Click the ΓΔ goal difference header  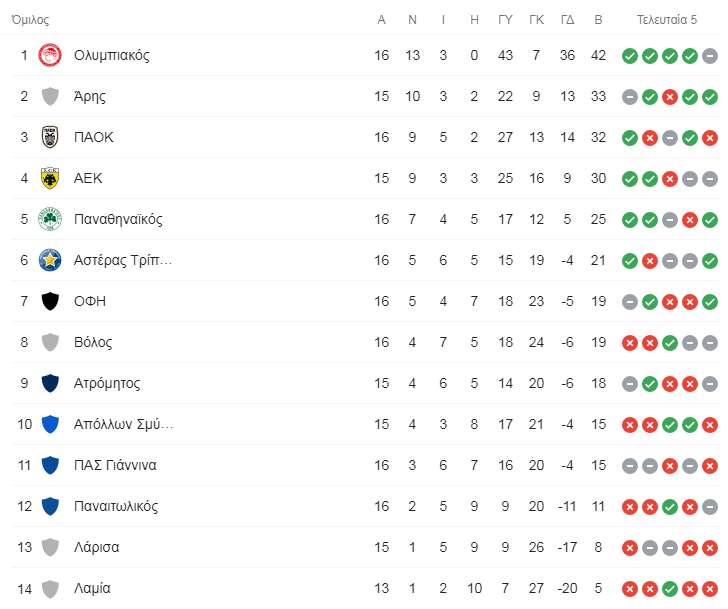coord(567,19)
